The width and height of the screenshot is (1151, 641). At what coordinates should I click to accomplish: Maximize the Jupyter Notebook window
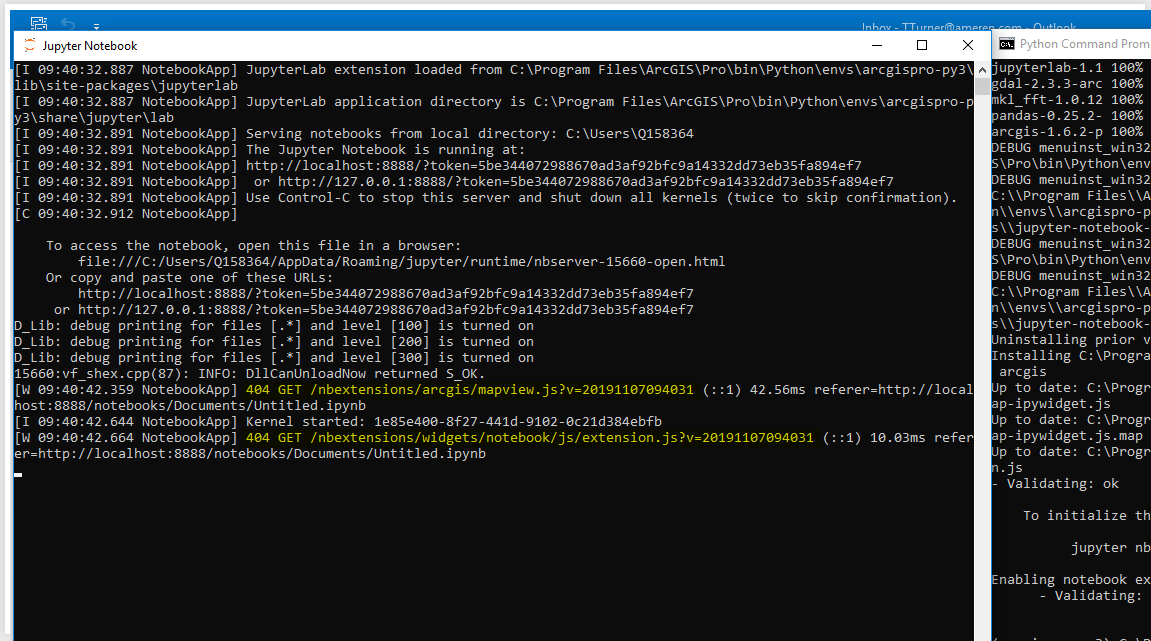[x=922, y=46]
